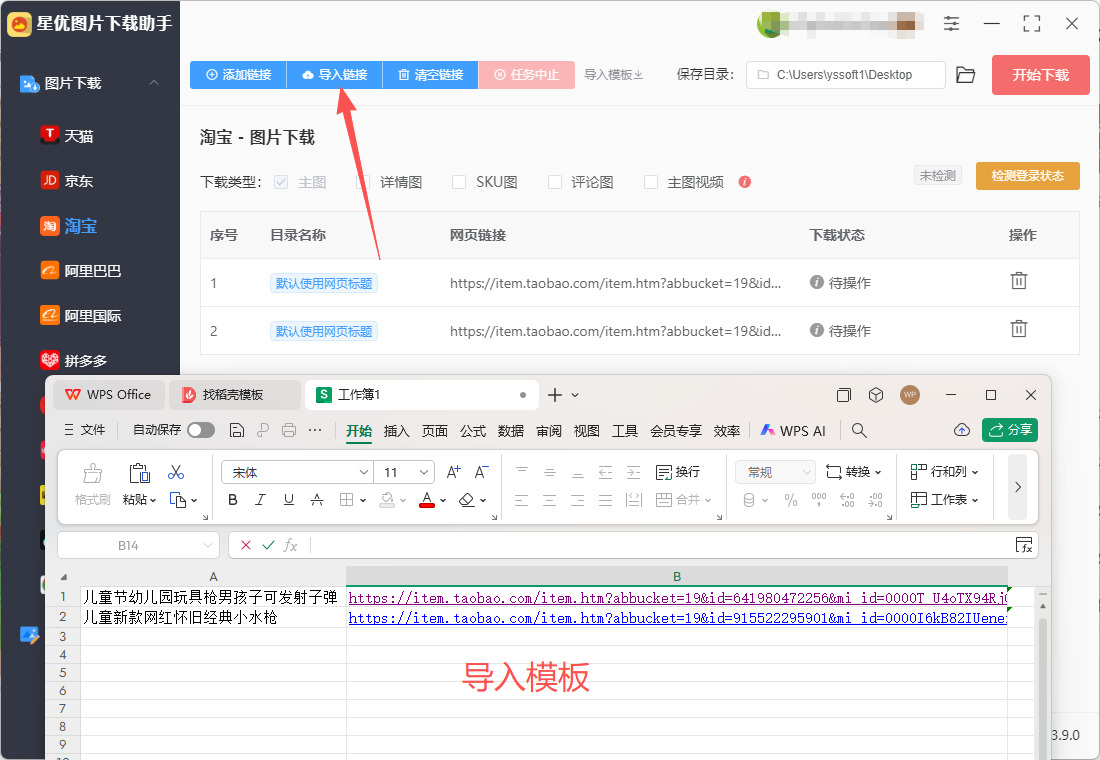Open the font color red swatch
The height and width of the screenshot is (760, 1100).
coord(427,500)
